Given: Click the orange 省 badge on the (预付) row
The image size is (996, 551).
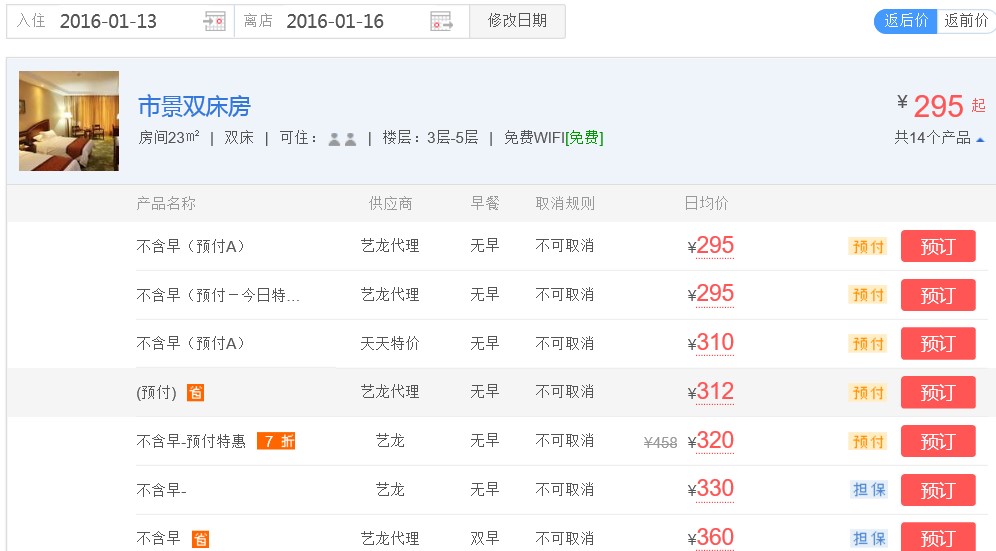Looking at the screenshot, I should [196, 393].
